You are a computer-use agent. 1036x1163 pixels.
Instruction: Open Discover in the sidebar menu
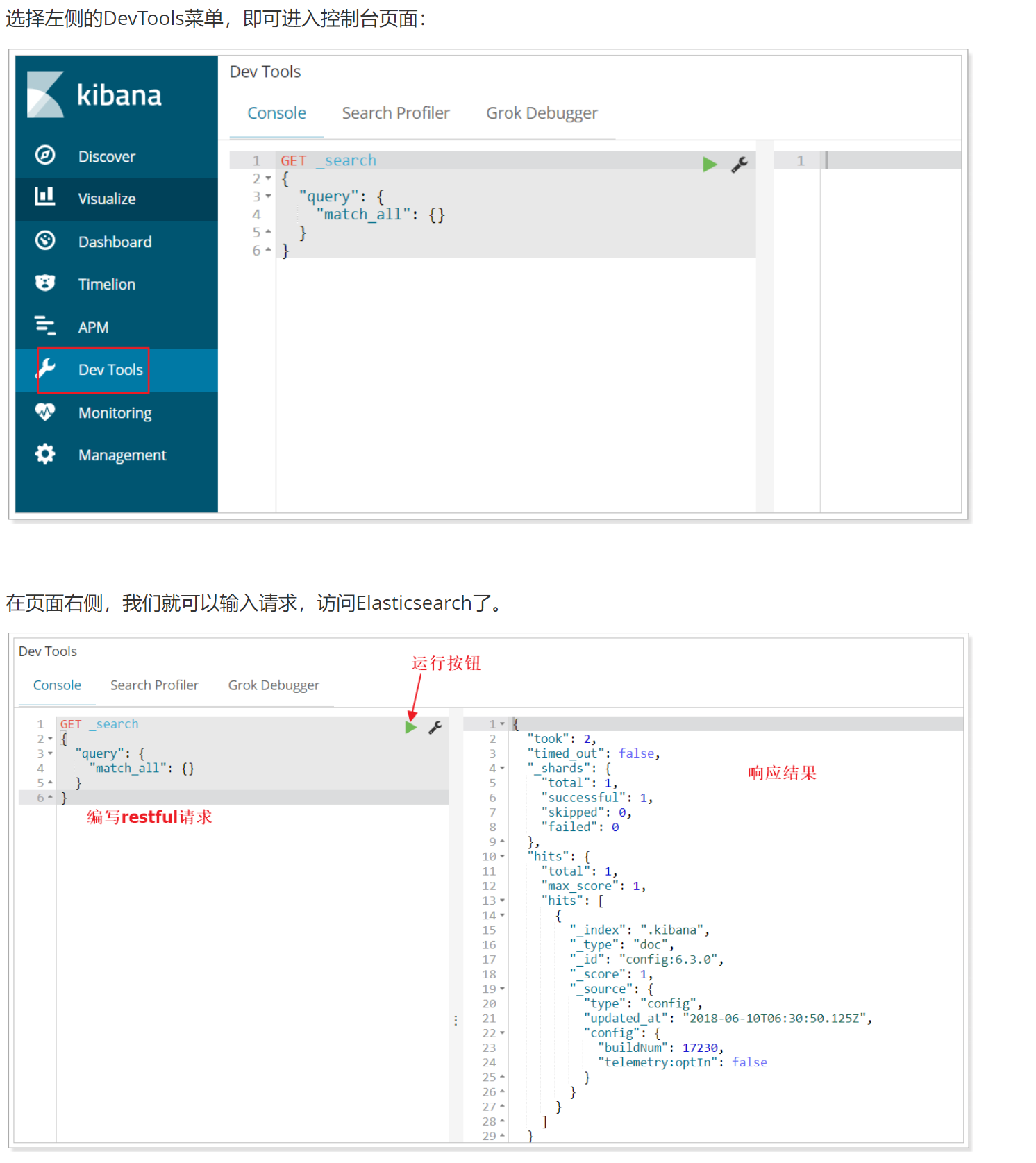click(x=106, y=156)
